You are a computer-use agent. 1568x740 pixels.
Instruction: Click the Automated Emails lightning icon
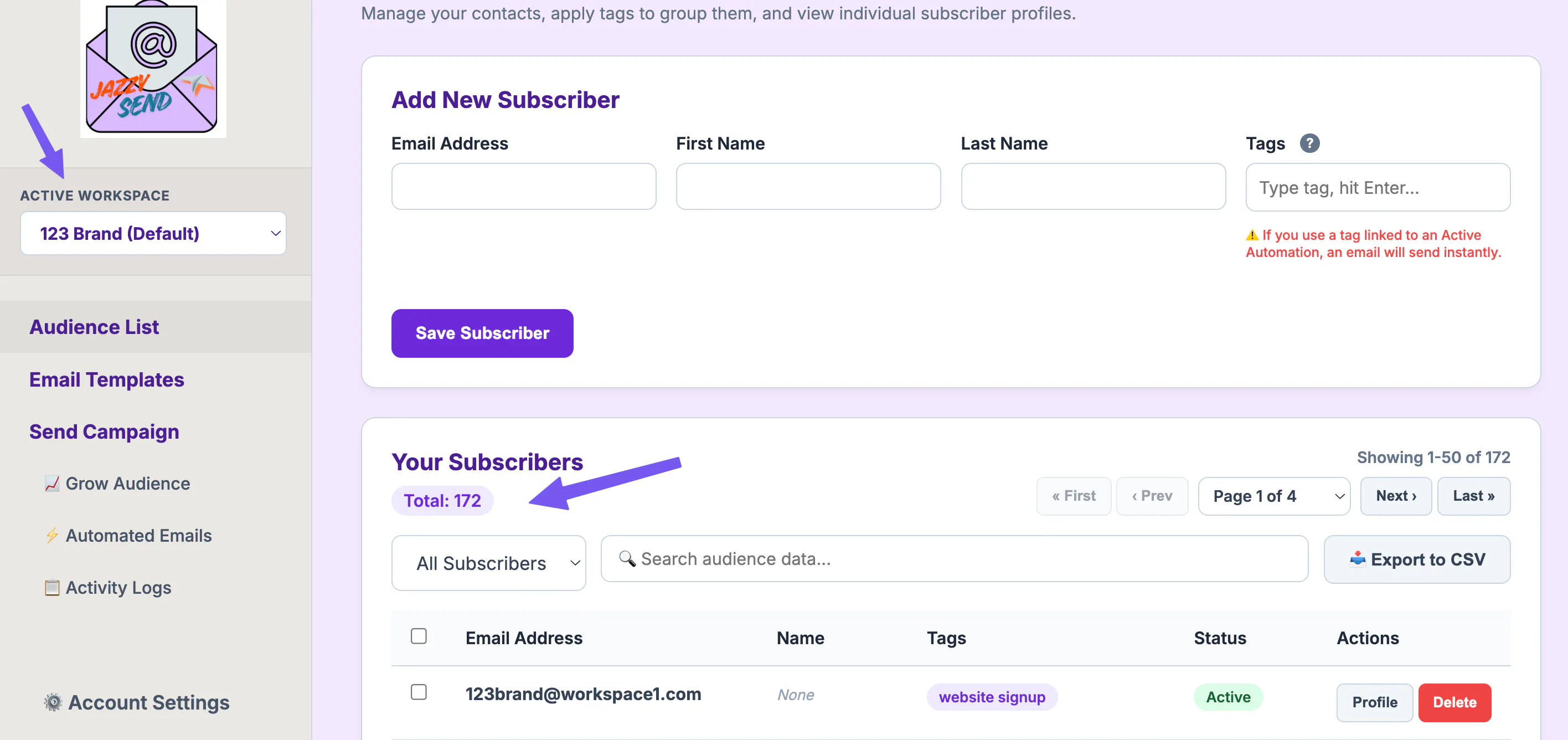click(x=51, y=536)
